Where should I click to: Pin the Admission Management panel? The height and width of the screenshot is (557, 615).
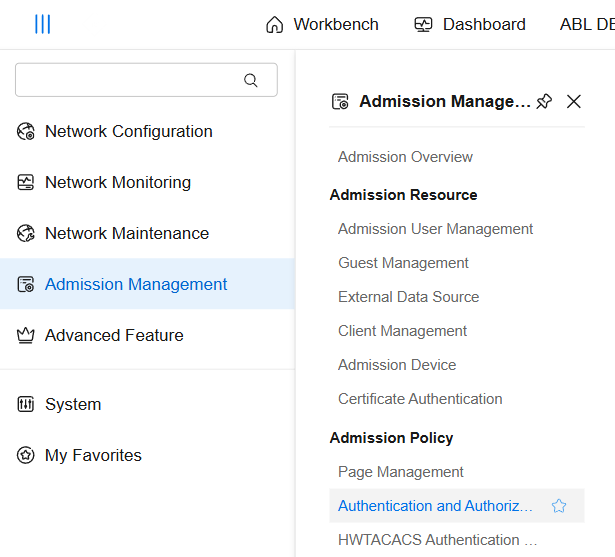tap(544, 101)
